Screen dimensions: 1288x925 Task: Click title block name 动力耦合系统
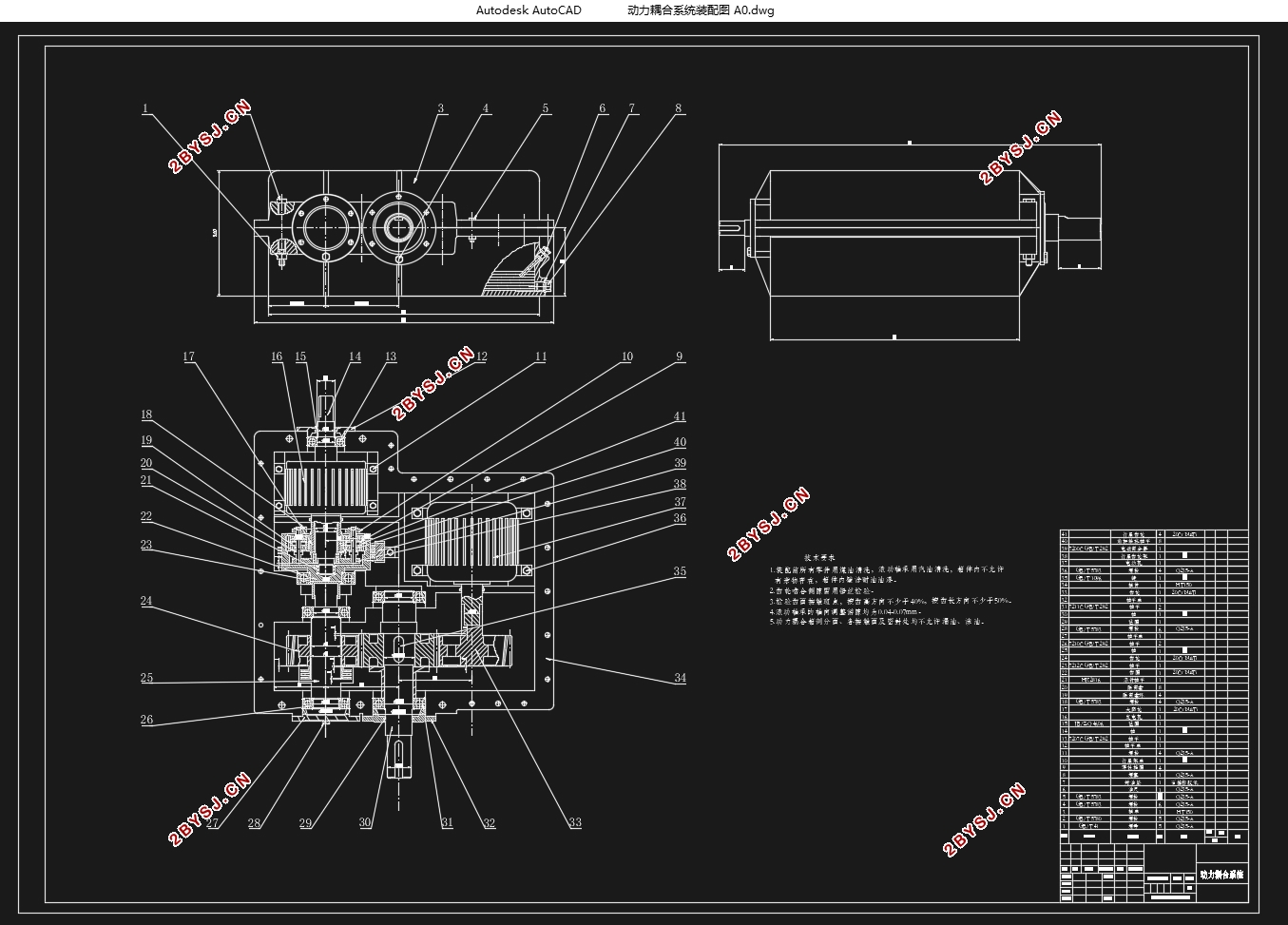pyautogui.click(x=1221, y=874)
